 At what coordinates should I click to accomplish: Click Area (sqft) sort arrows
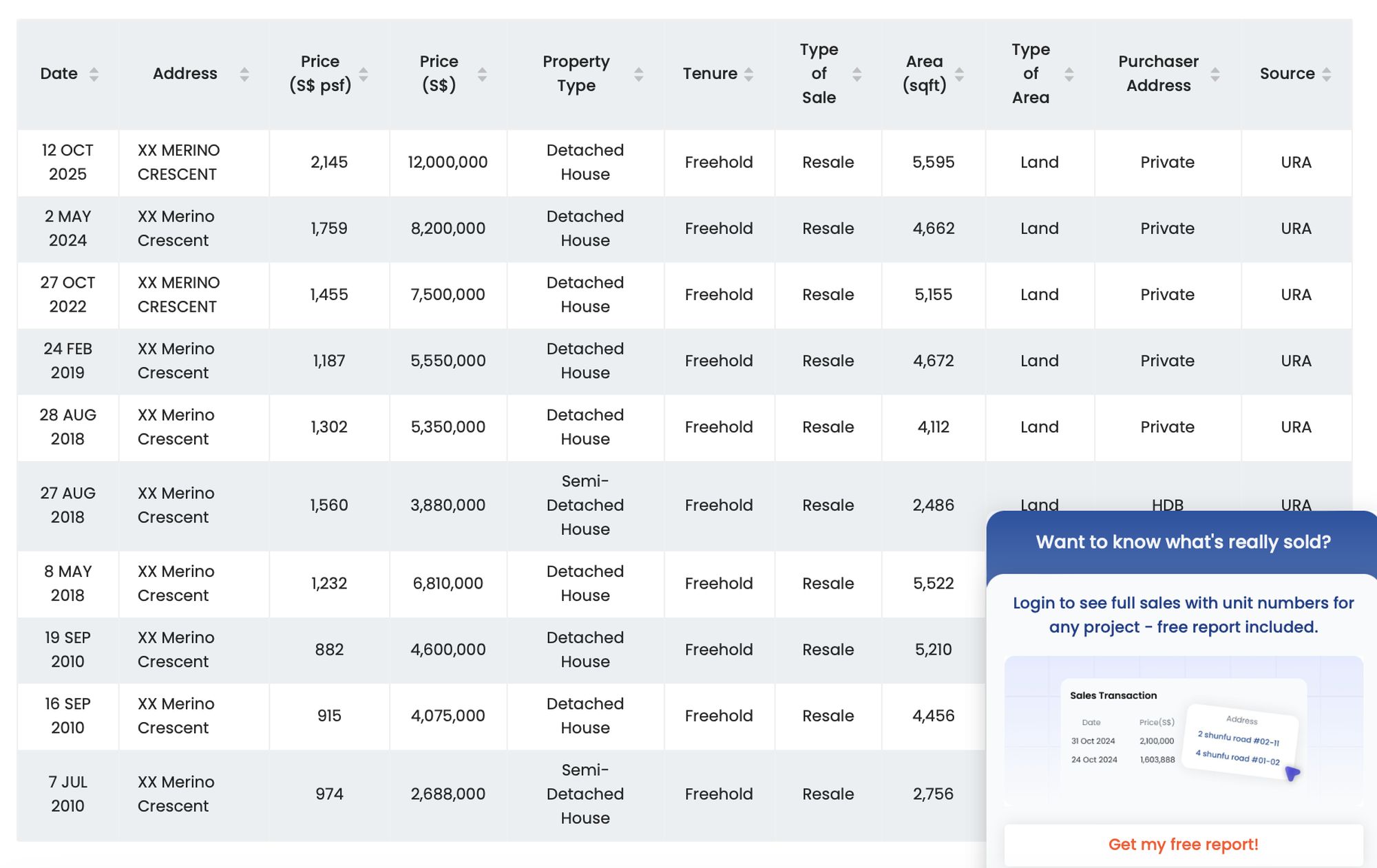click(959, 74)
